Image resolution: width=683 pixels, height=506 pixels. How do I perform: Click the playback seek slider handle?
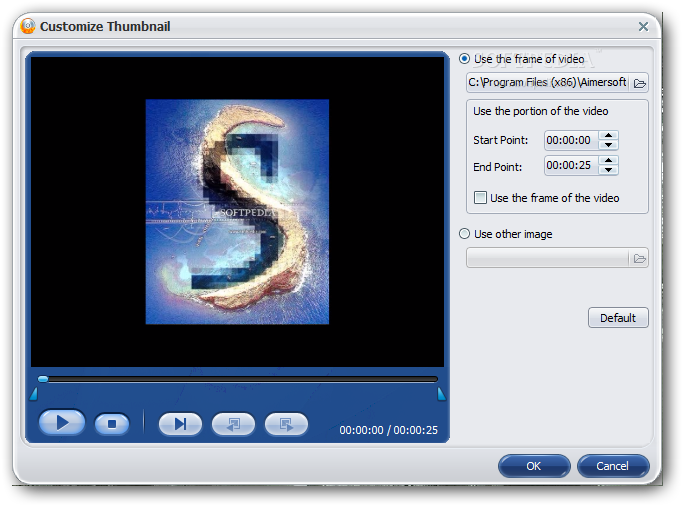pos(43,379)
